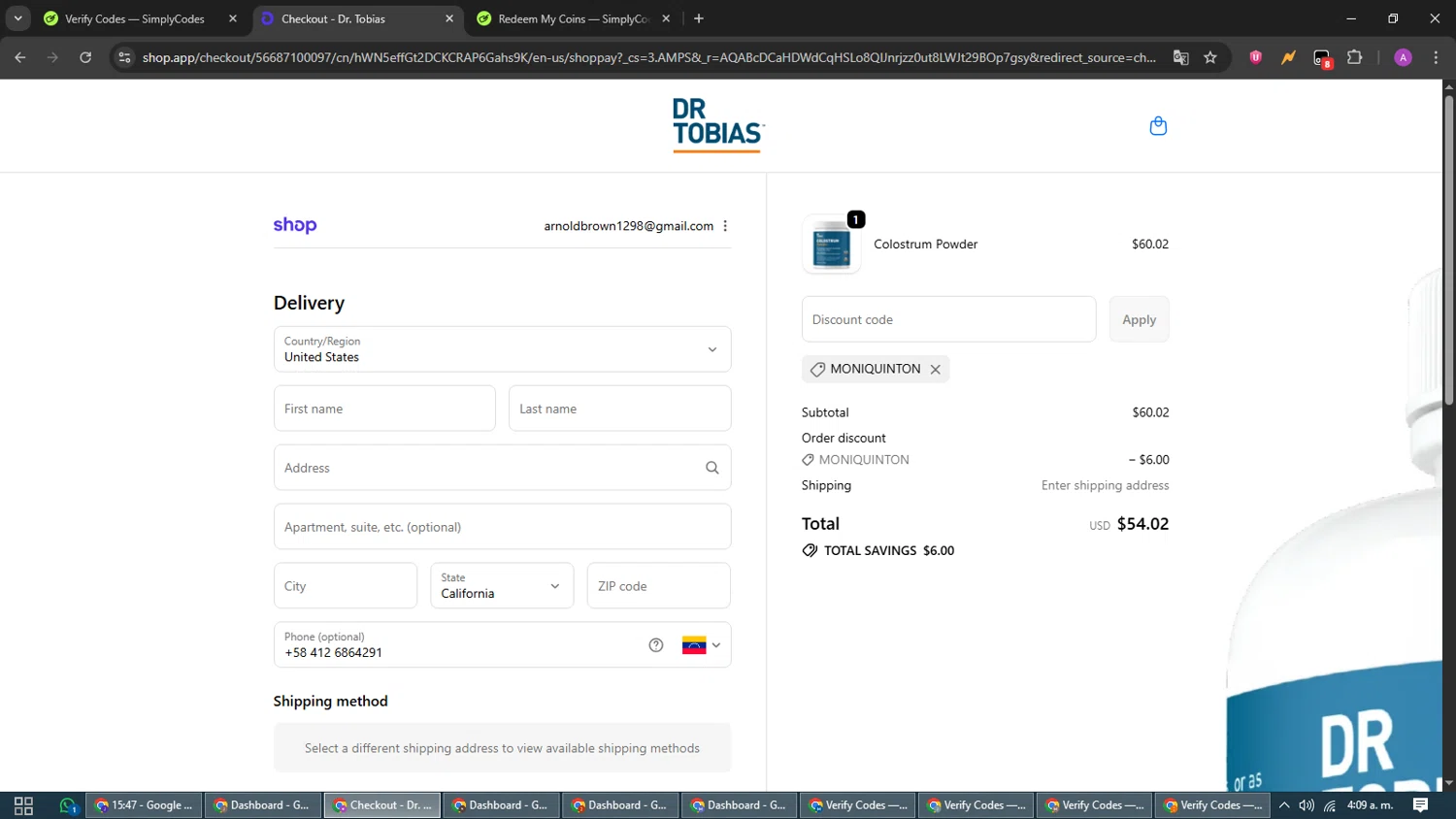Viewport: 1456px width, 819px height.
Task: Click the Total amount $54.02
Action: tap(1142, 524)
